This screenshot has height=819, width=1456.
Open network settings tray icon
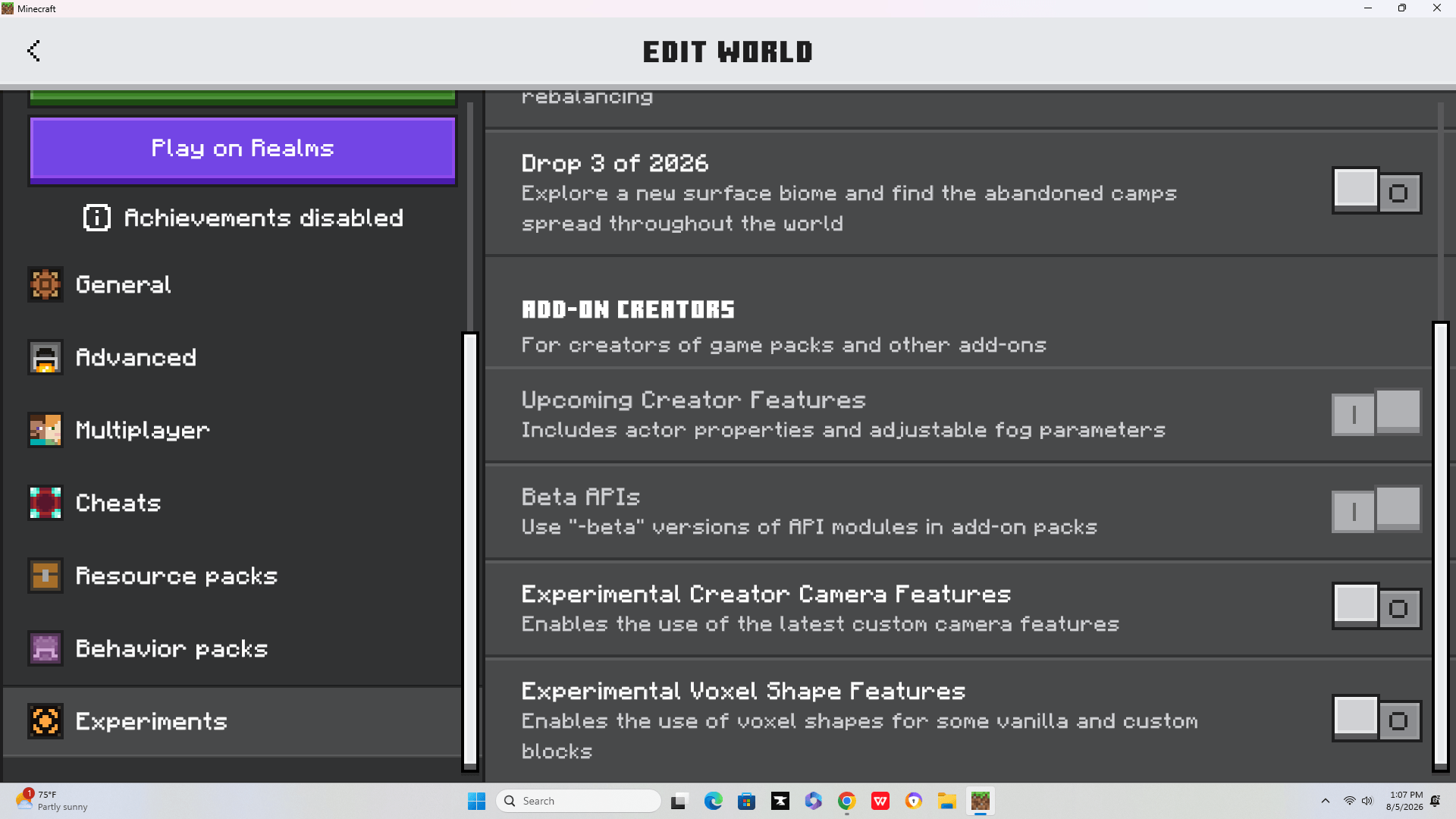[1349, 801]
